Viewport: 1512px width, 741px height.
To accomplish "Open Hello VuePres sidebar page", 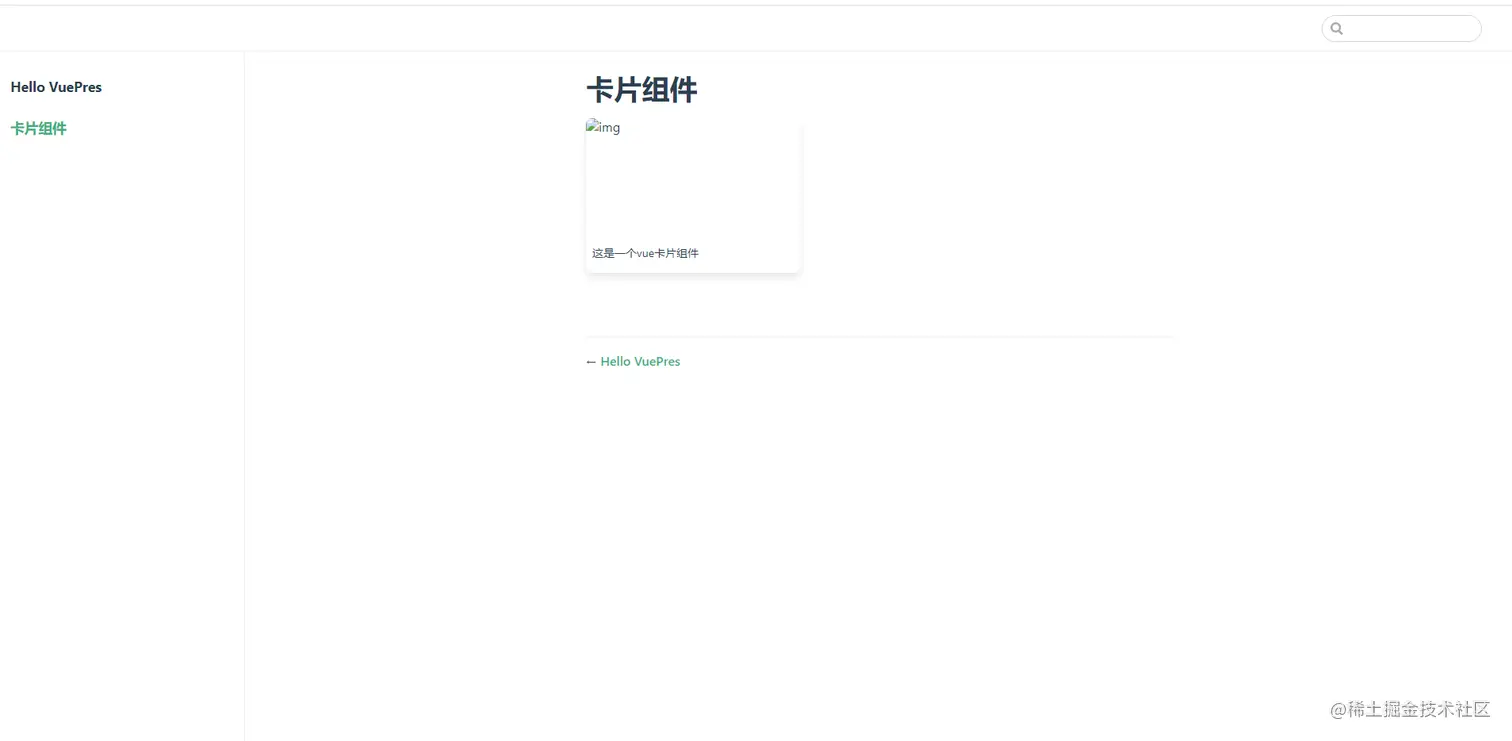I will (x=56, y=87).
